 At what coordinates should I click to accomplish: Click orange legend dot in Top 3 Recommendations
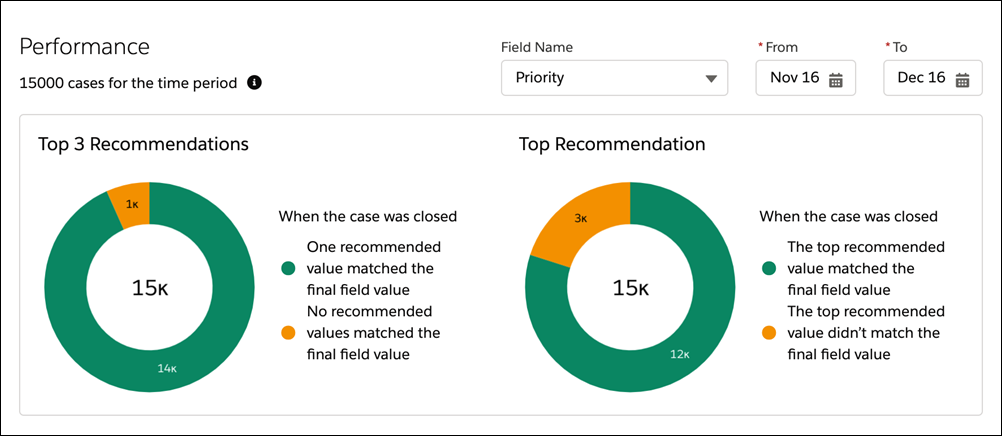pyautogui.click(x=288, y=333)
